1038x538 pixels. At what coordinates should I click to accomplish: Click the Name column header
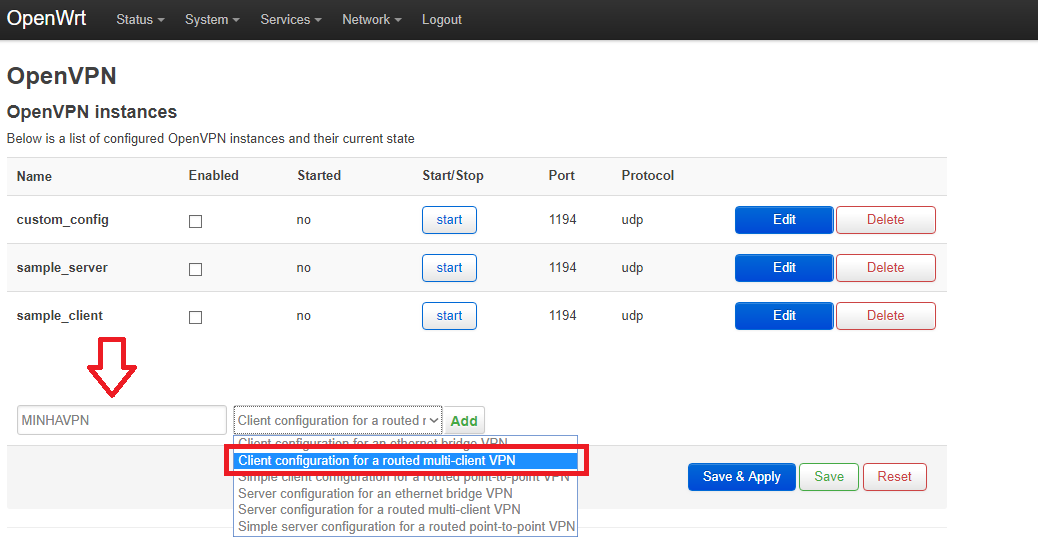coord(34,176)
